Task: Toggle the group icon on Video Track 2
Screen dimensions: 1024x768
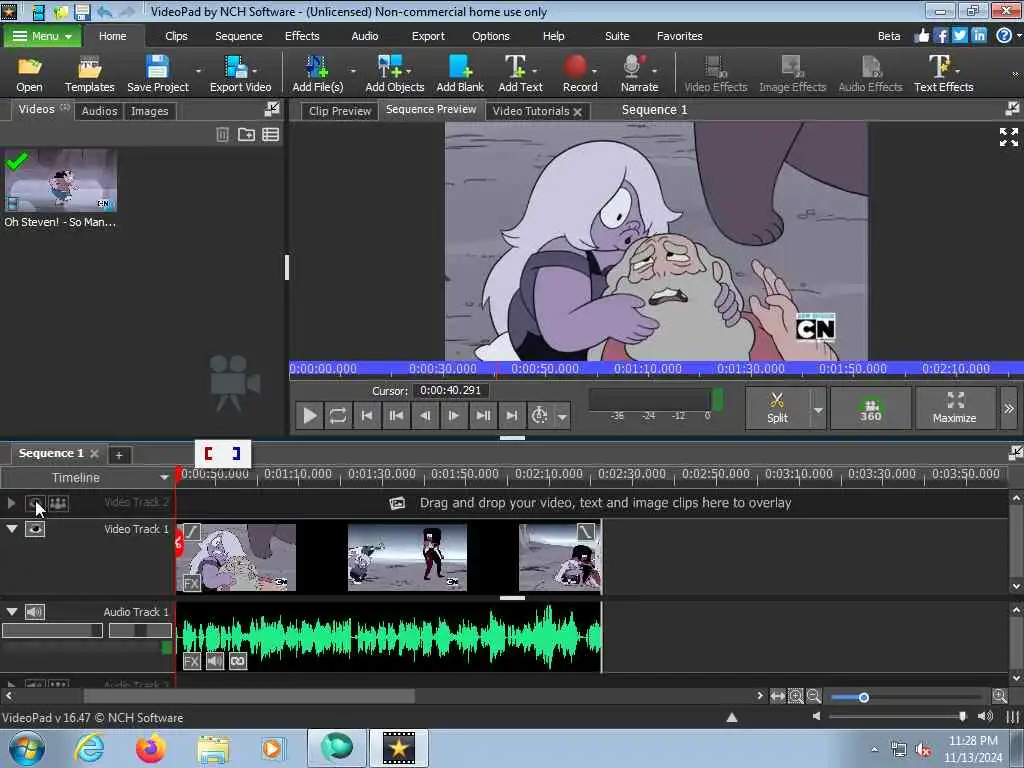Action: [58, 503]
